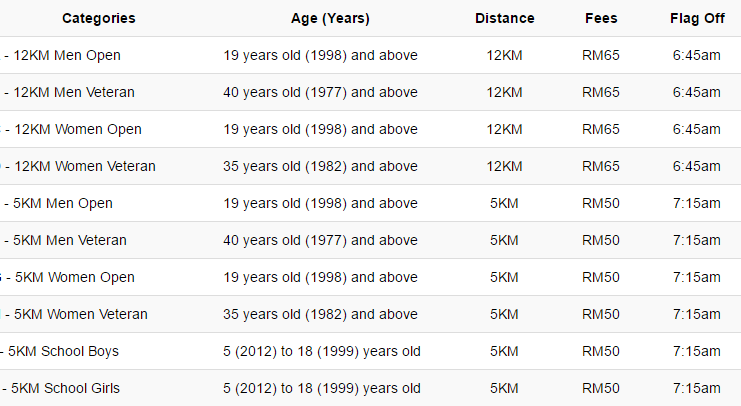Click the 12KM Men Veteran age requirement
The height and width of the screenshot is (406, 741).
pyautogui.click(x=320, y=92)
